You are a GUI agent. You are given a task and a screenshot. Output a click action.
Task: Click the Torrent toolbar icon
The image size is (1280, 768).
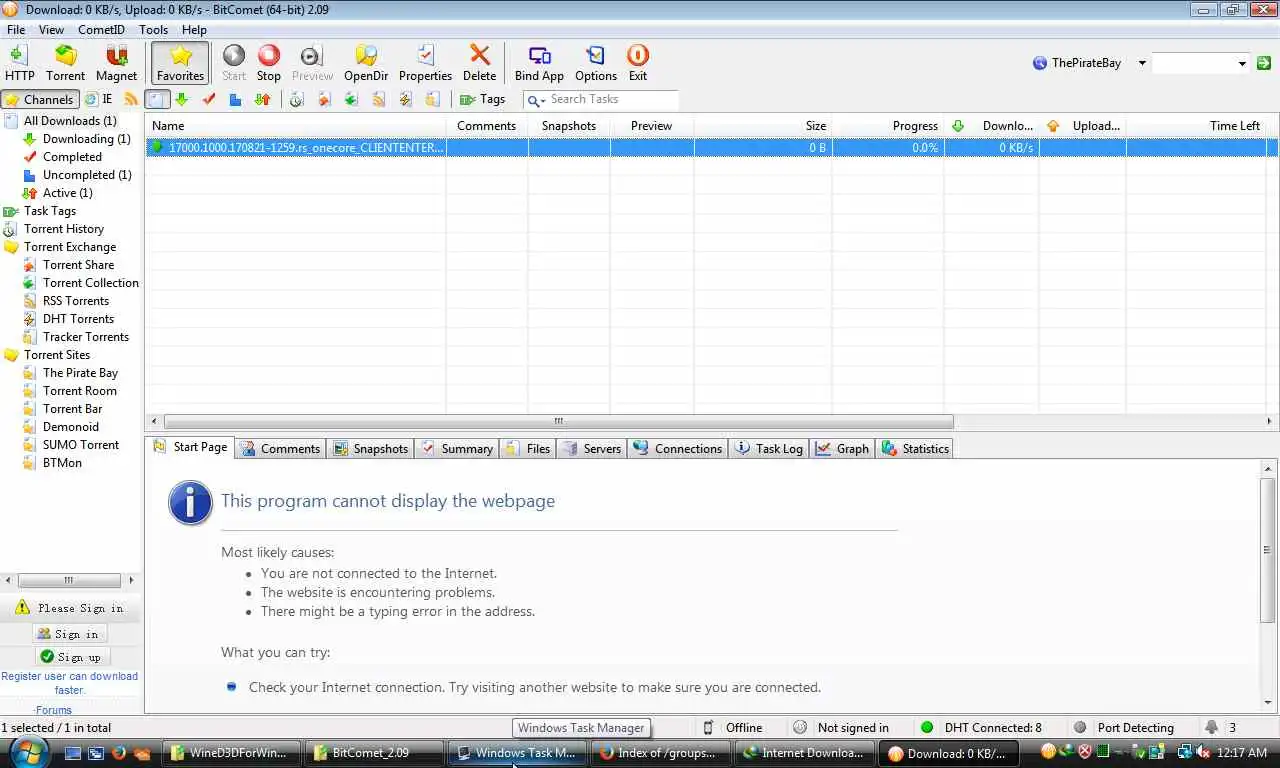point(66,62)
